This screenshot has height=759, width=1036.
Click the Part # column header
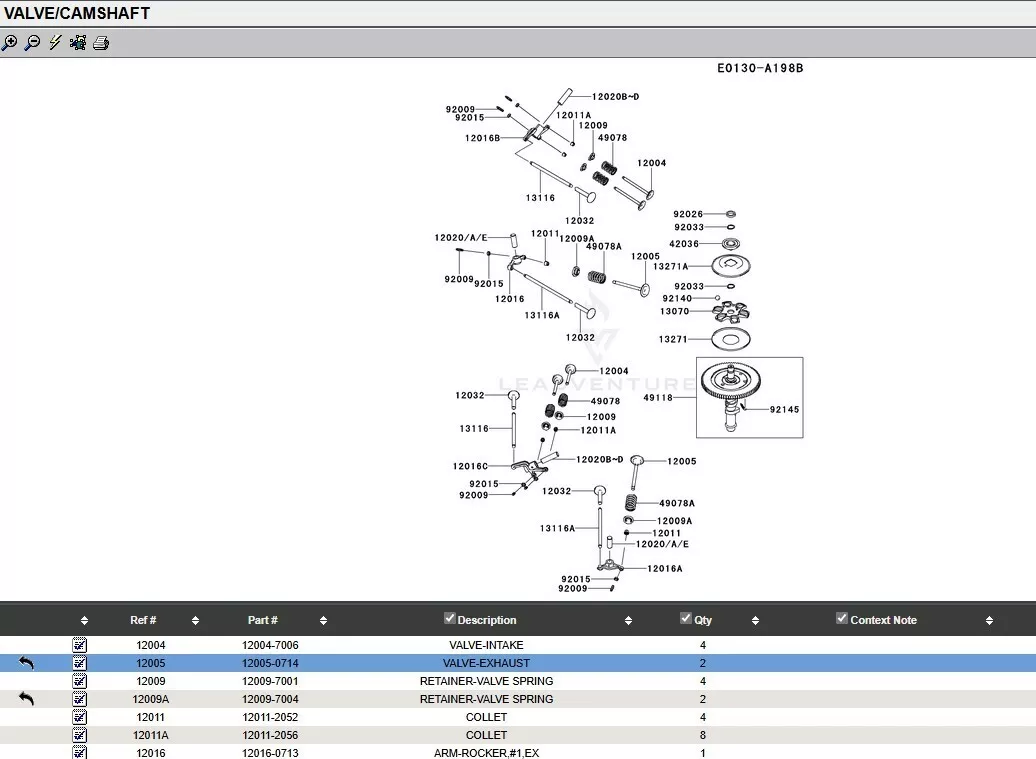pos(263,621)
